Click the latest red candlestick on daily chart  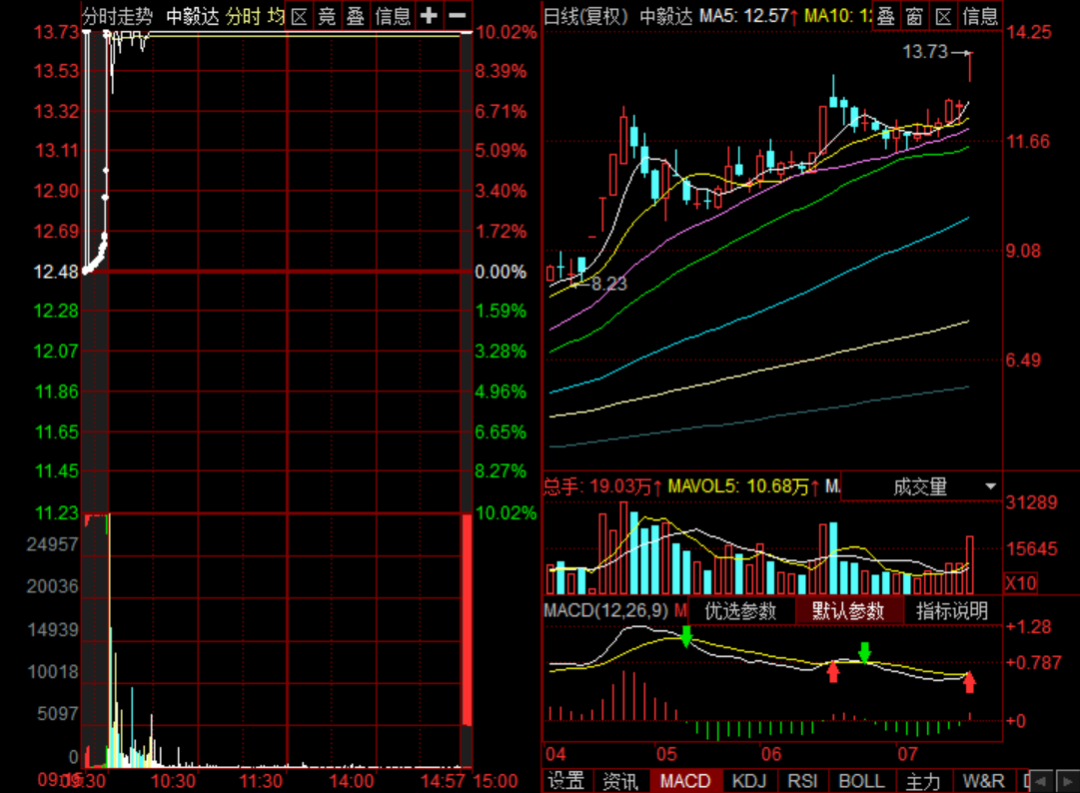click(970, 67)
